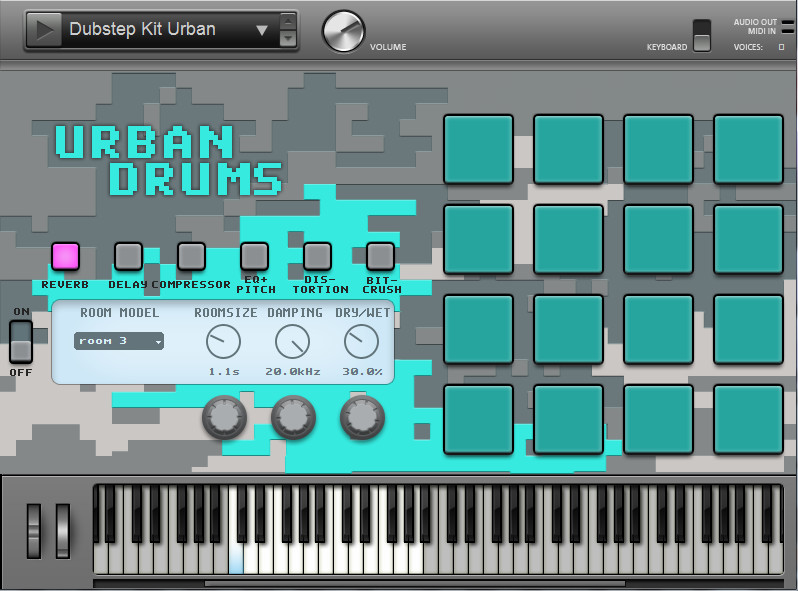Select the Reverb effect tab button
Image resolution: width=798 pixels, height=591 pixels.
(x=65, y=256)
